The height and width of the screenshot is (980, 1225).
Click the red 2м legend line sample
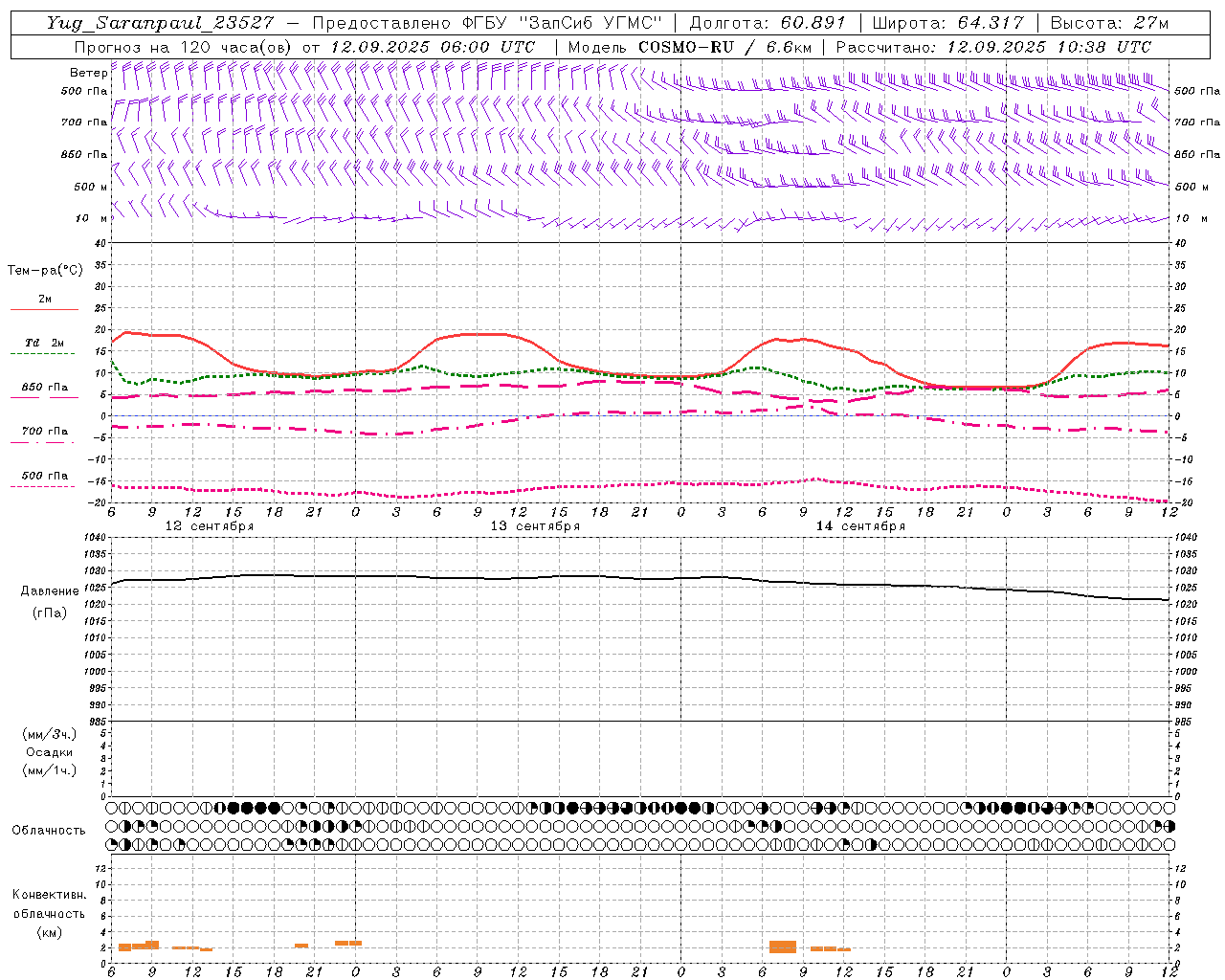pyautogui.click(x=44, y=309)
